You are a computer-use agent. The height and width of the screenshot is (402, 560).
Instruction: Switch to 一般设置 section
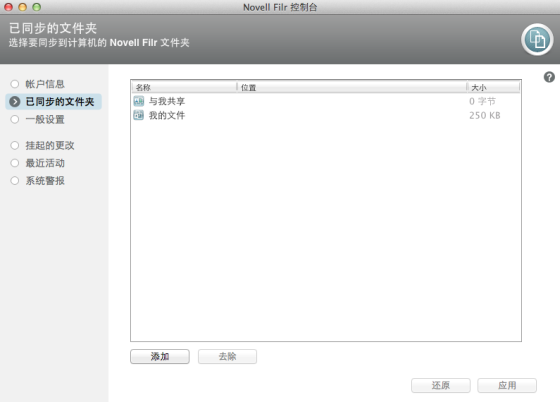click(45, 119)
